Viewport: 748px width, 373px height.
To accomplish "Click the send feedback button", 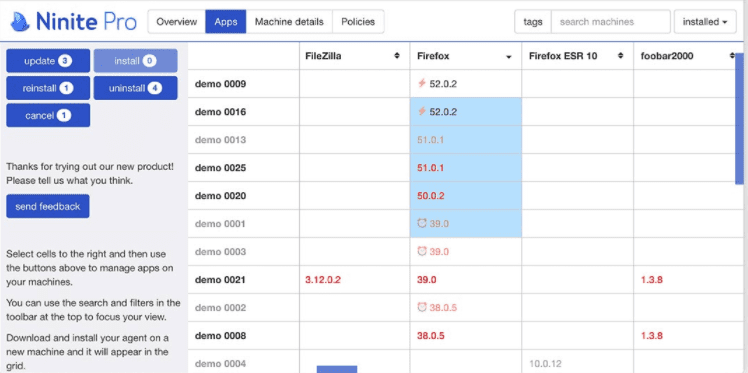I will pos(48,207).
